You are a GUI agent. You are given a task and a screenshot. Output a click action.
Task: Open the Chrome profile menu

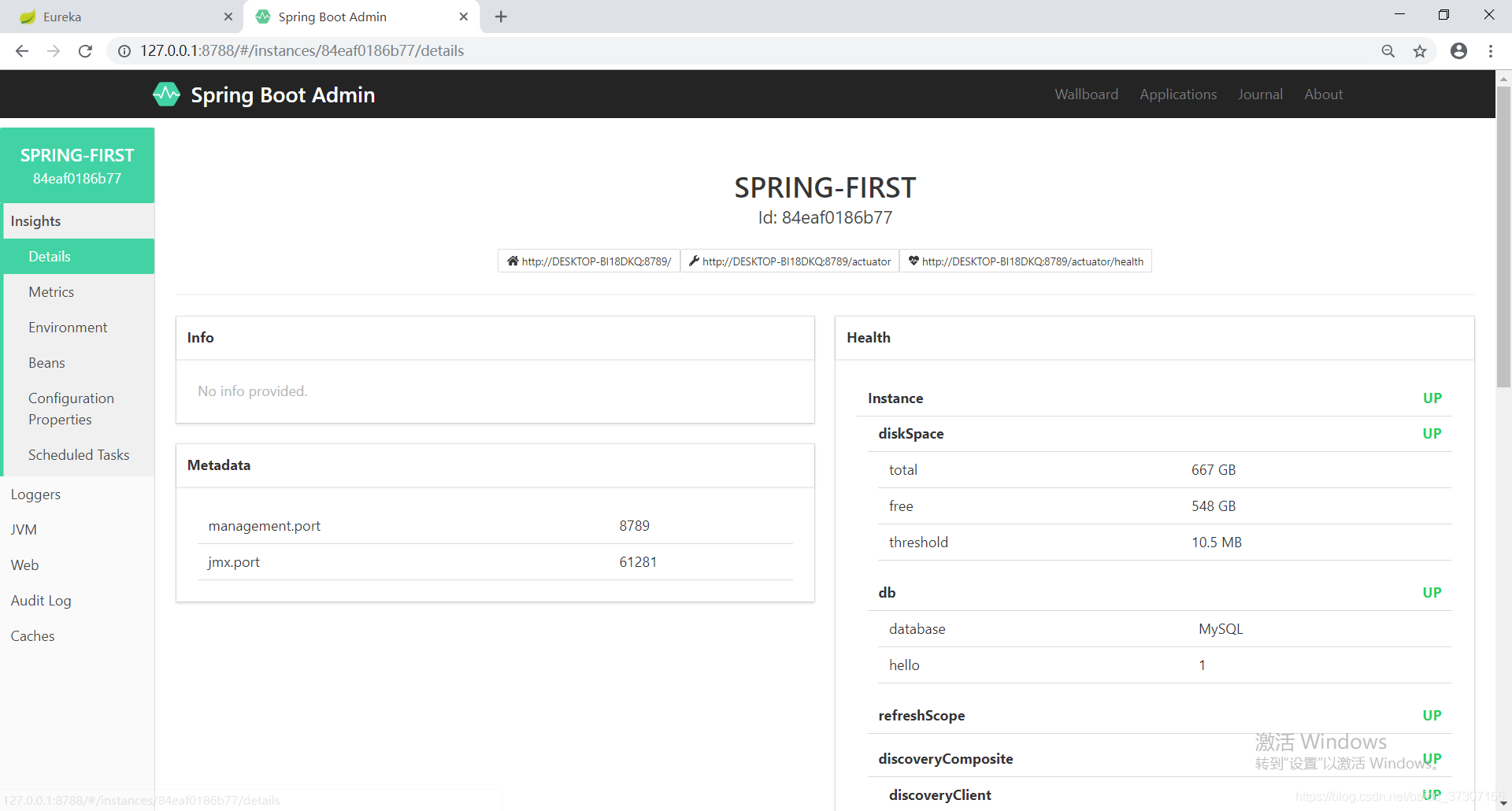click(x=1459, y=51)
